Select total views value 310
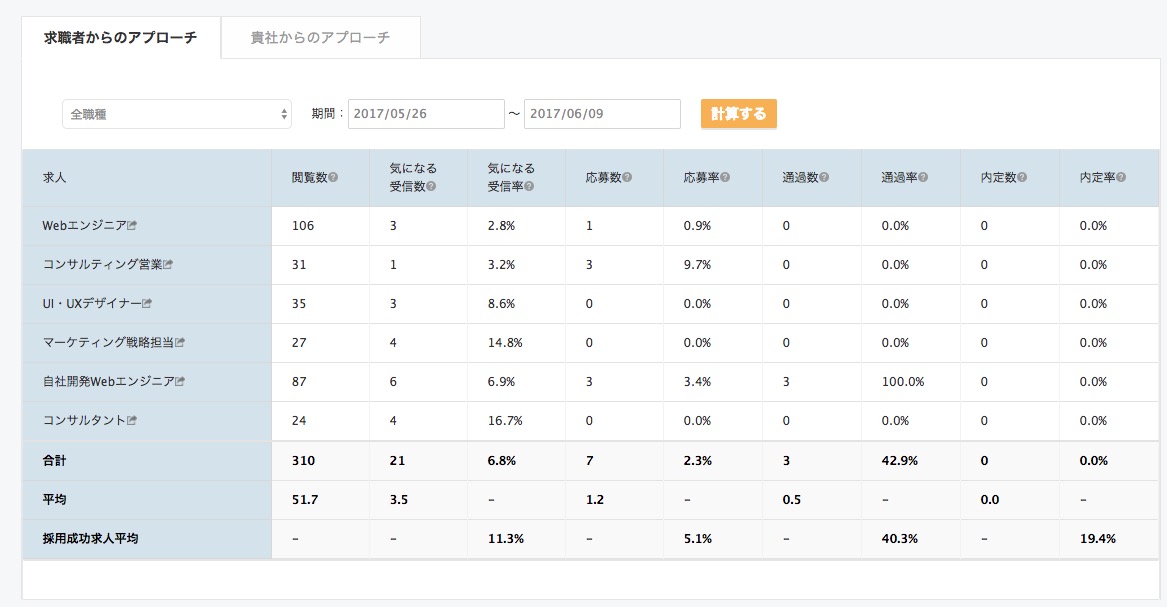 (x=304, y=460)
